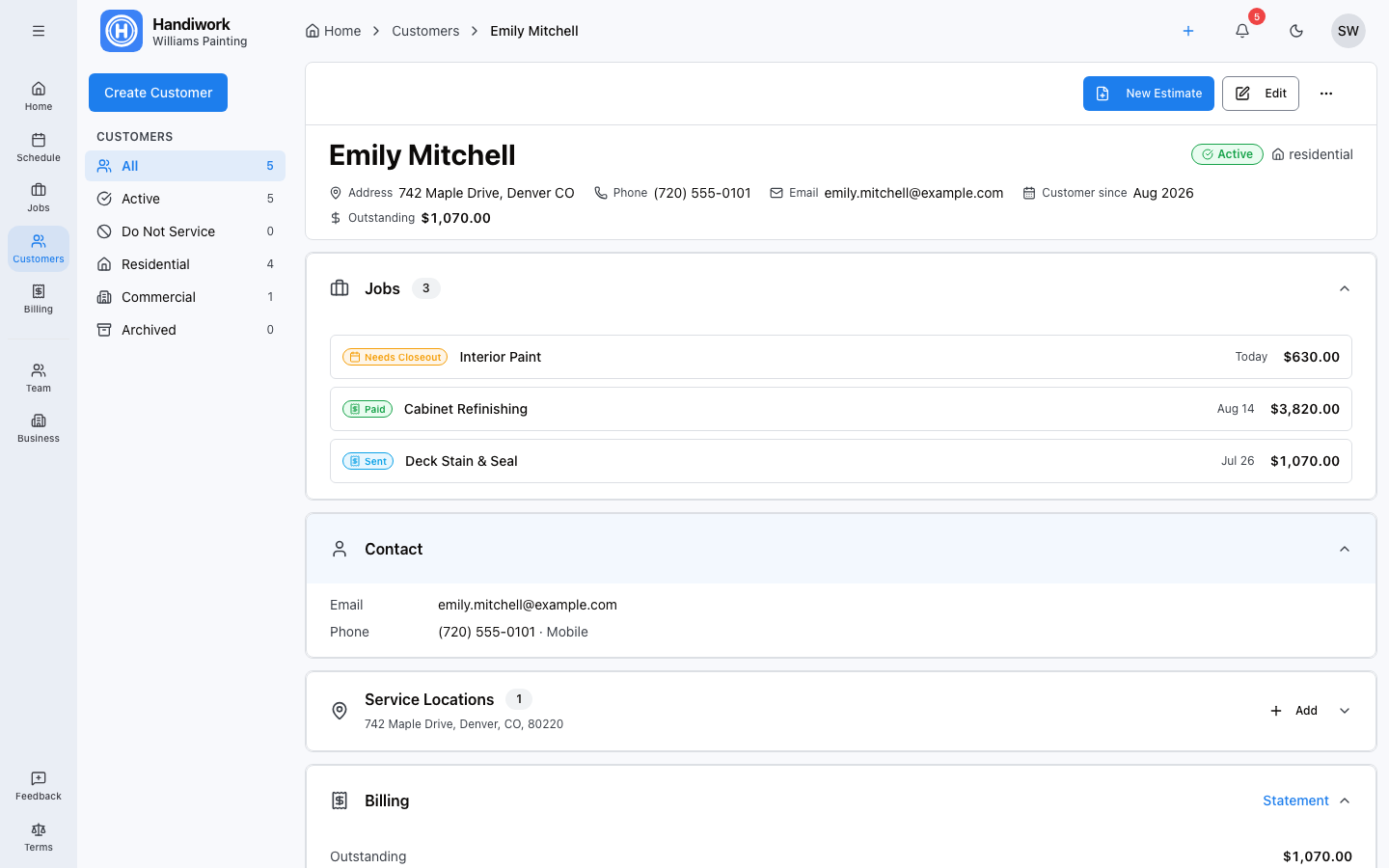Click the Create Customer button
Viewport: 1389px width, 868px height.
[158, 93]
